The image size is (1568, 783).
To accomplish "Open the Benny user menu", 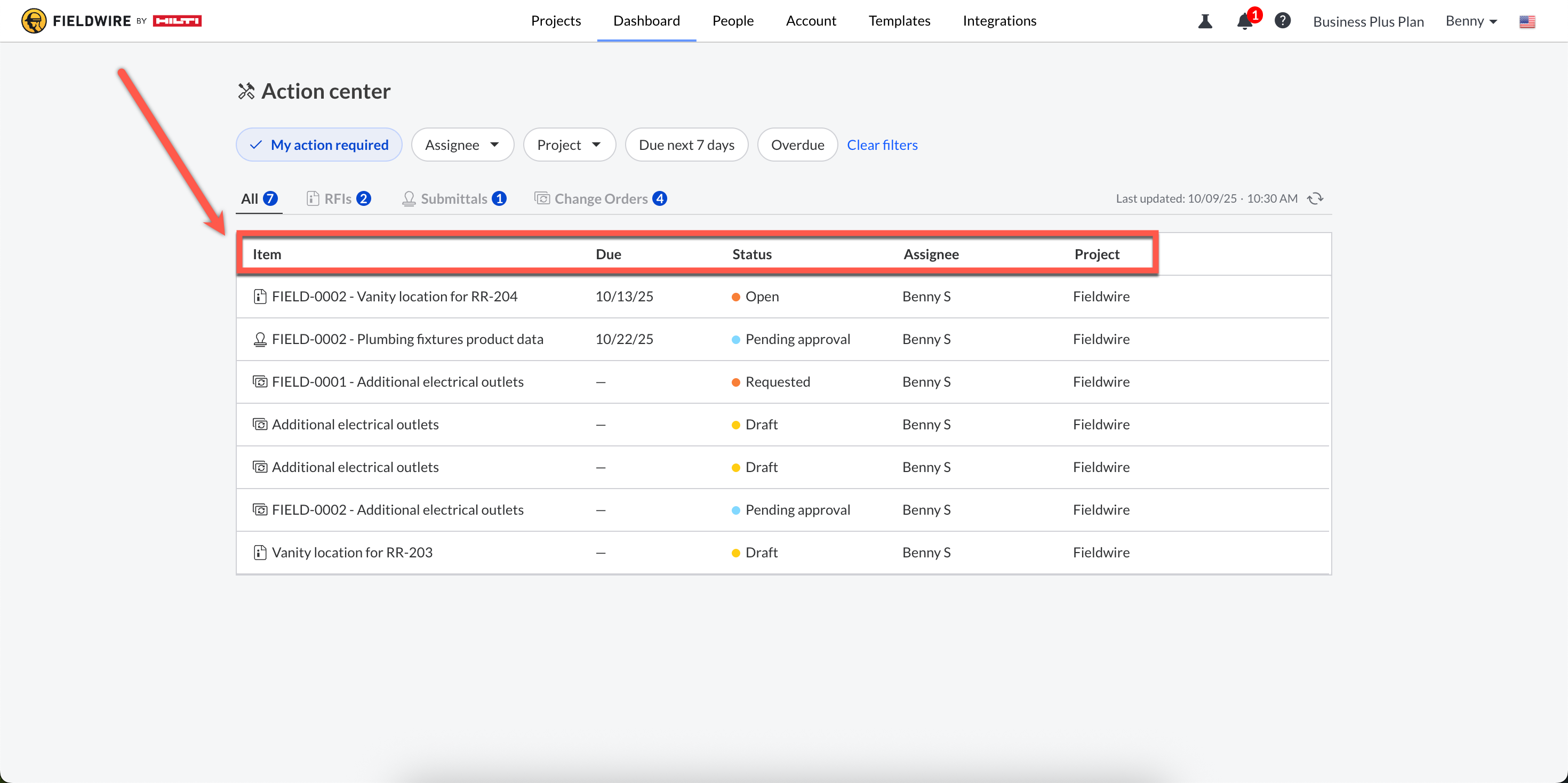I will point(1470,21).
